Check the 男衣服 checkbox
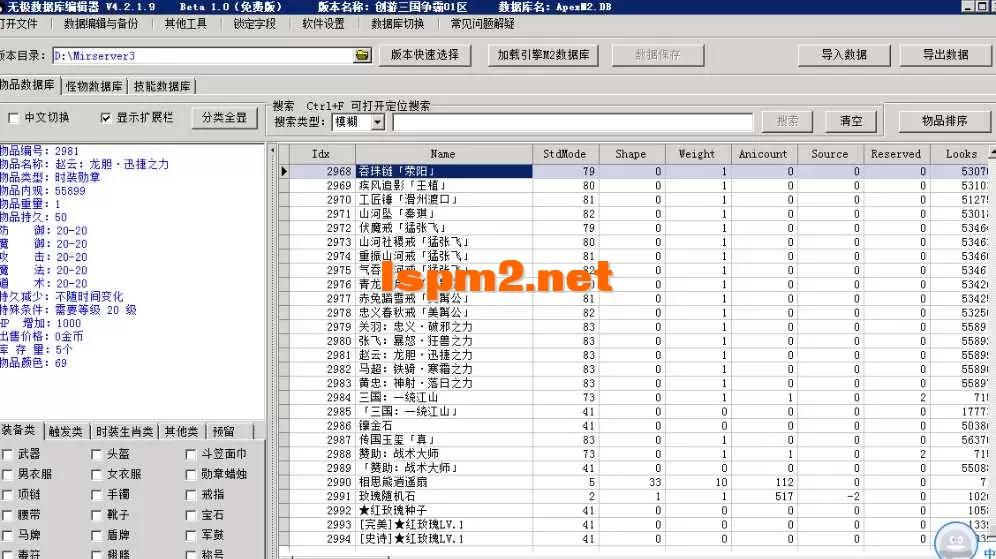 (x=7, y=475)
